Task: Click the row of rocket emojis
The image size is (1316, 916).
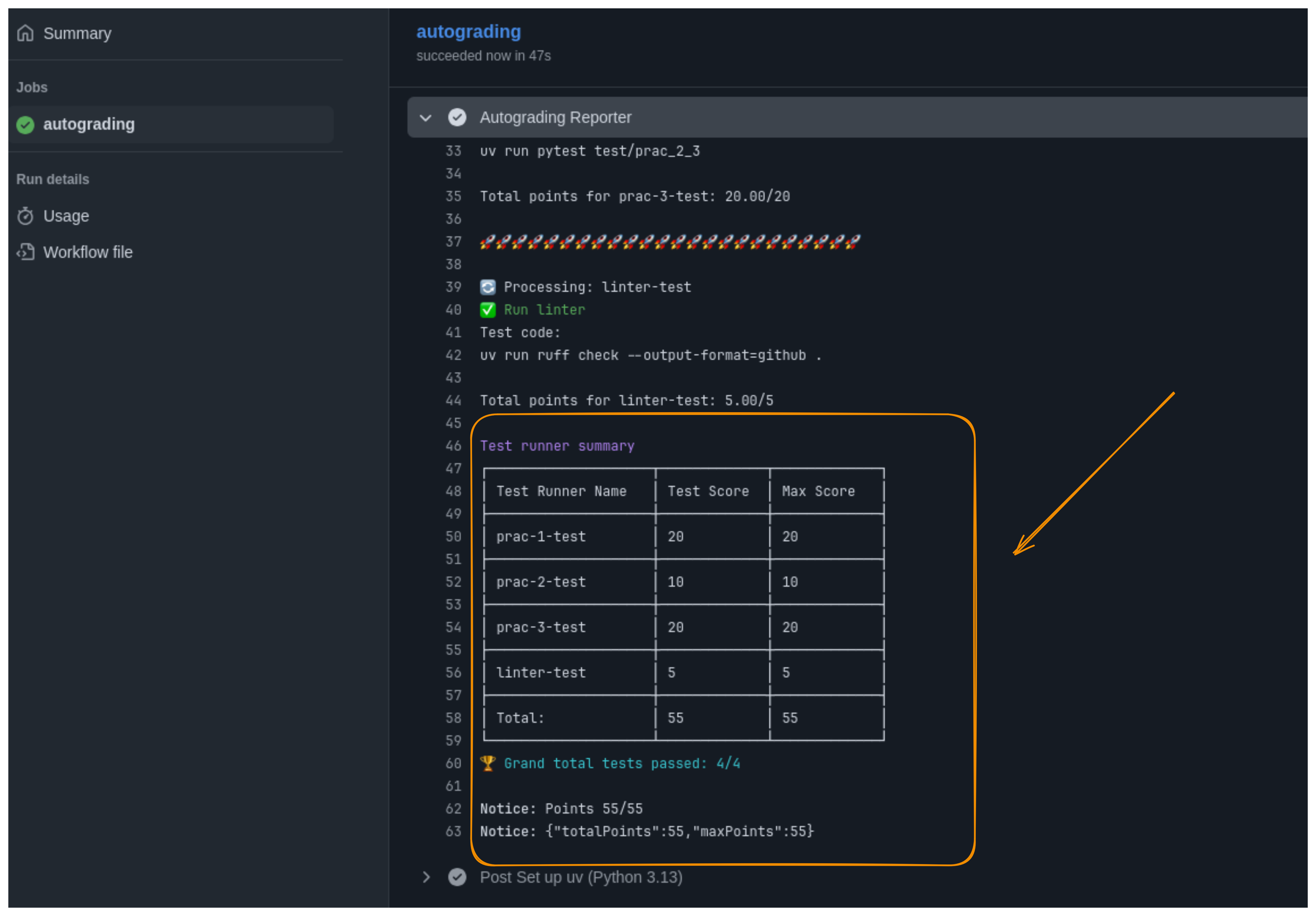Action: pyautogui.click(x=669, y=242)
